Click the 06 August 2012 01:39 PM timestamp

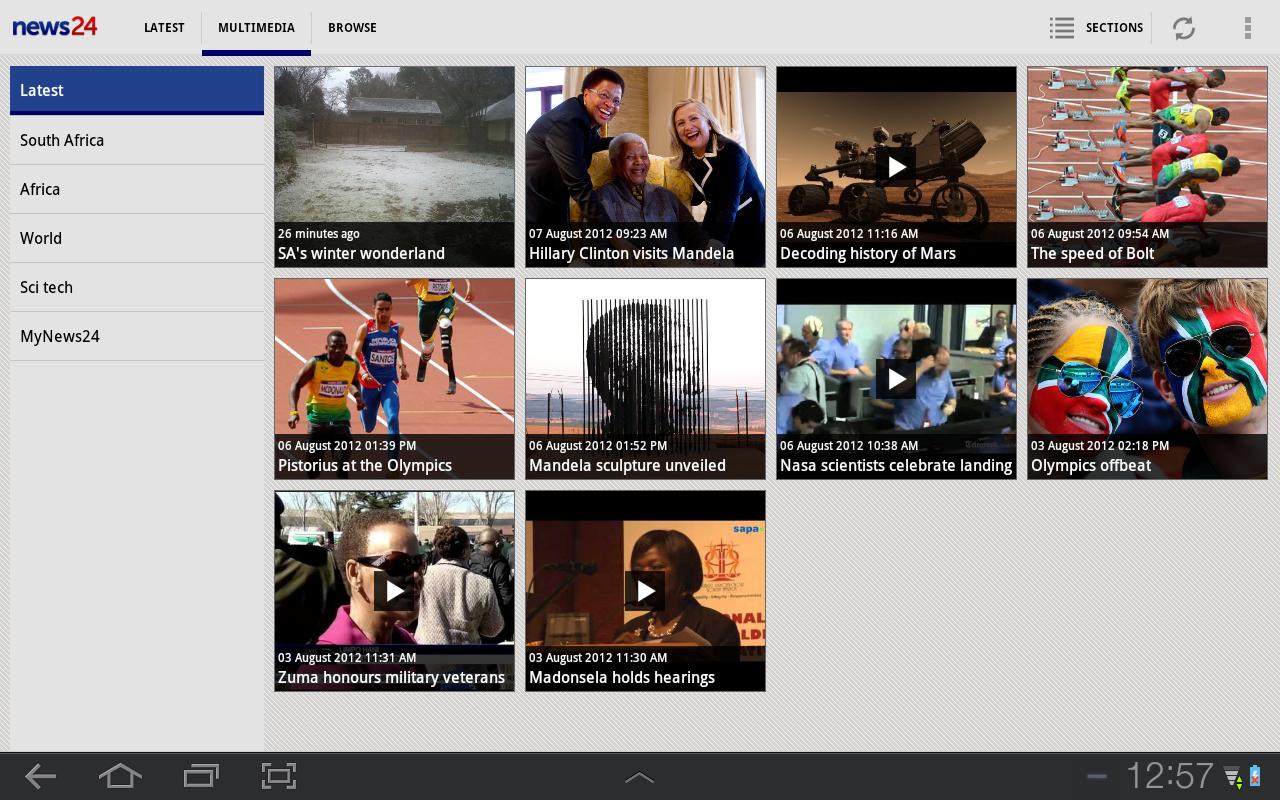347,446
